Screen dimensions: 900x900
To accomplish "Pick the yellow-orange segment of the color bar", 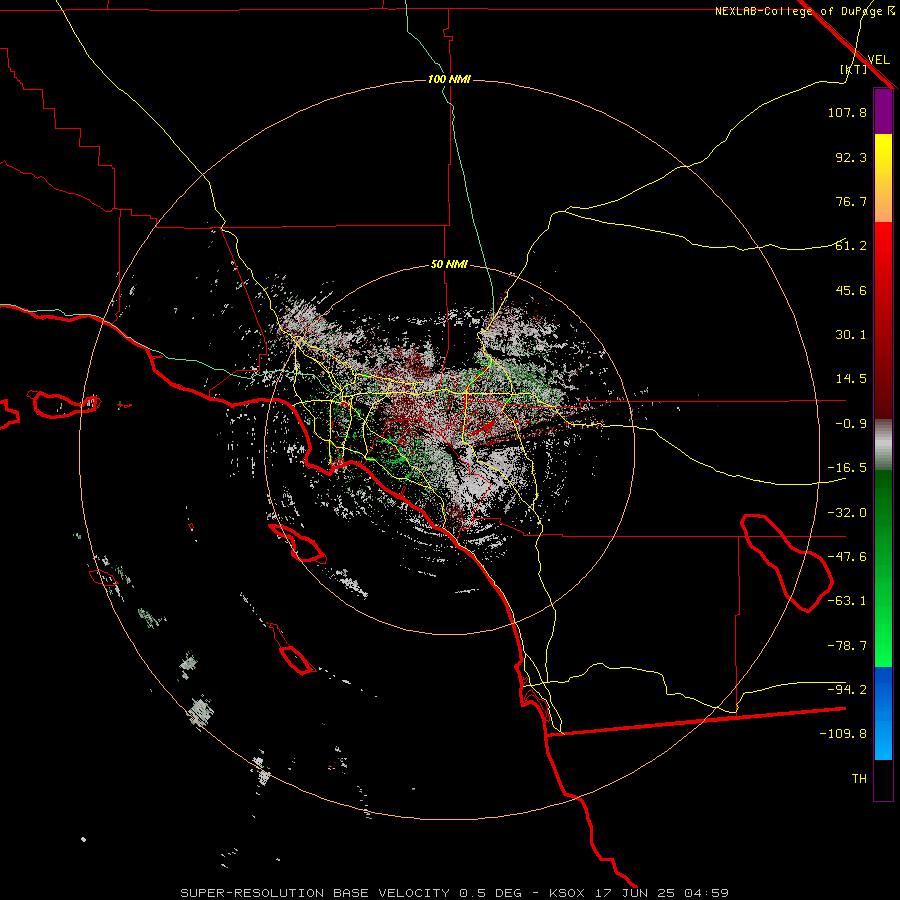I will [883, 178].
